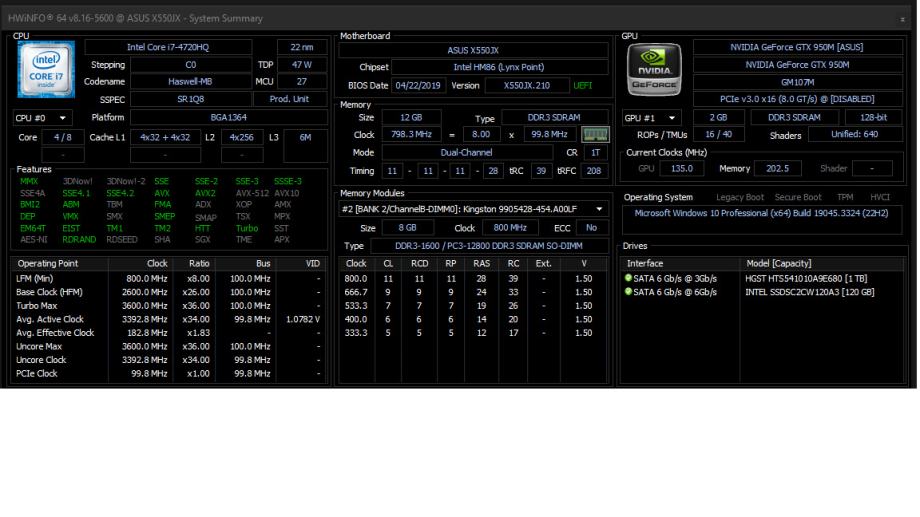The width and height of the screenshot is (920, 517).
Task: Click the BIOS date 04/22/2019
Action: point(418,86)
